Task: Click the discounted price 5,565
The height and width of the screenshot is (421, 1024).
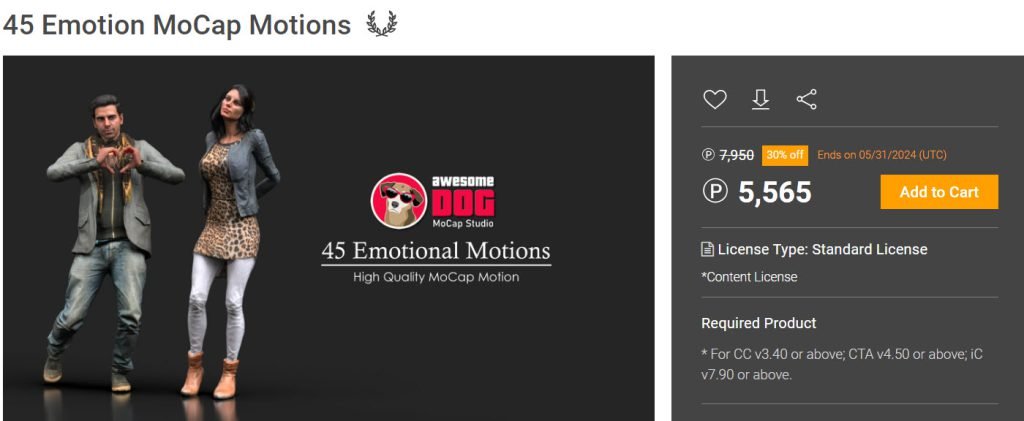Action: 775,192
